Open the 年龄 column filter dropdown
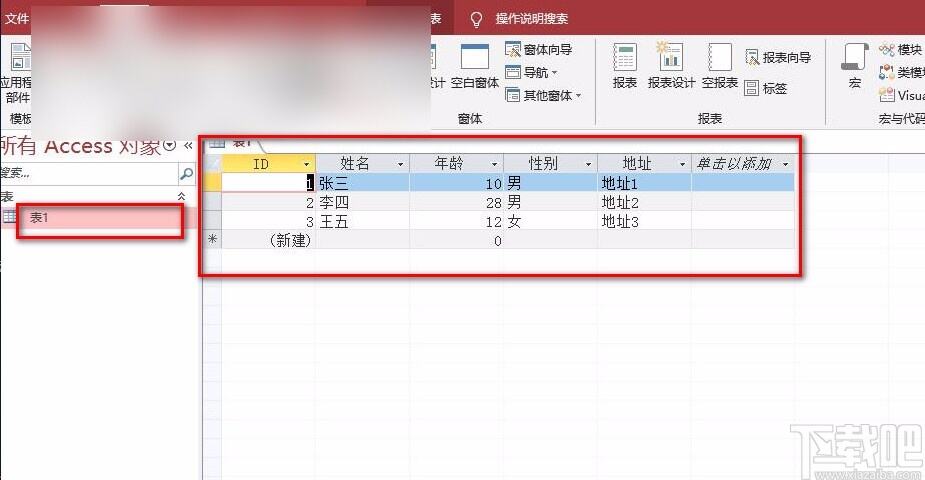The image size is (925, 480). click(x=494, y=164)
